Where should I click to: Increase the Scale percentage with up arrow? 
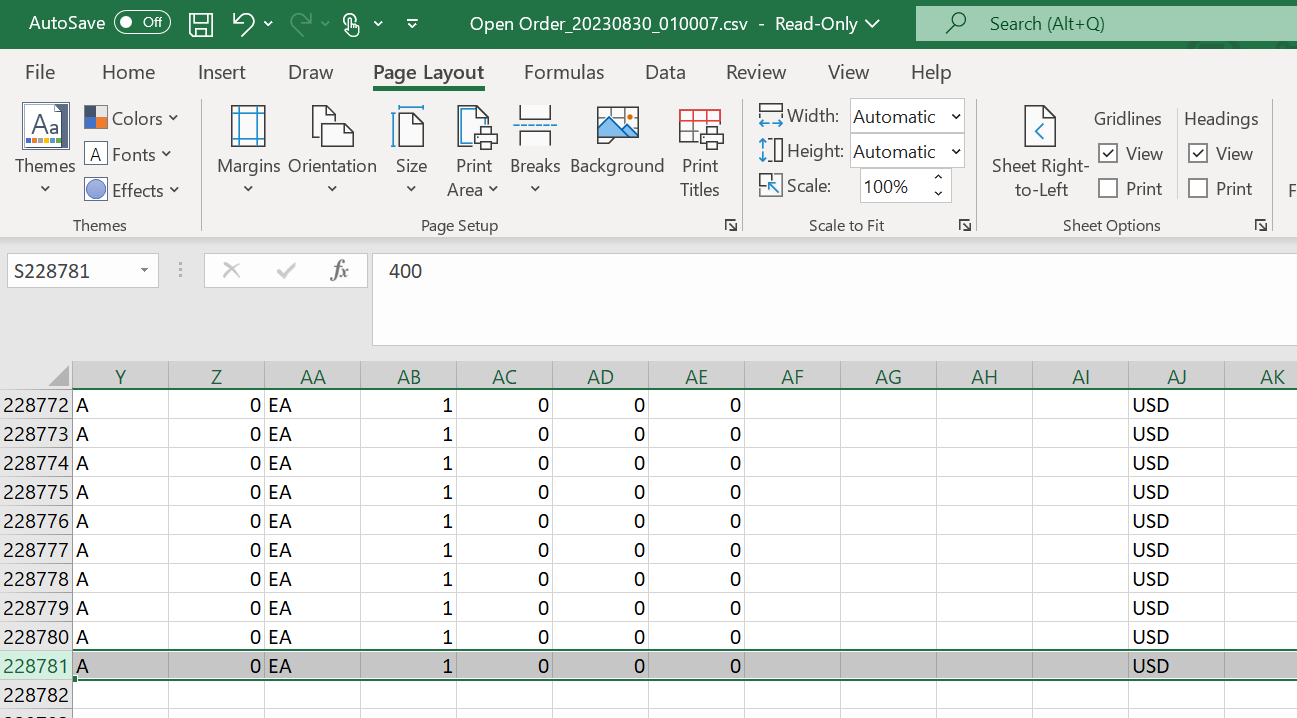click(938, 179)
